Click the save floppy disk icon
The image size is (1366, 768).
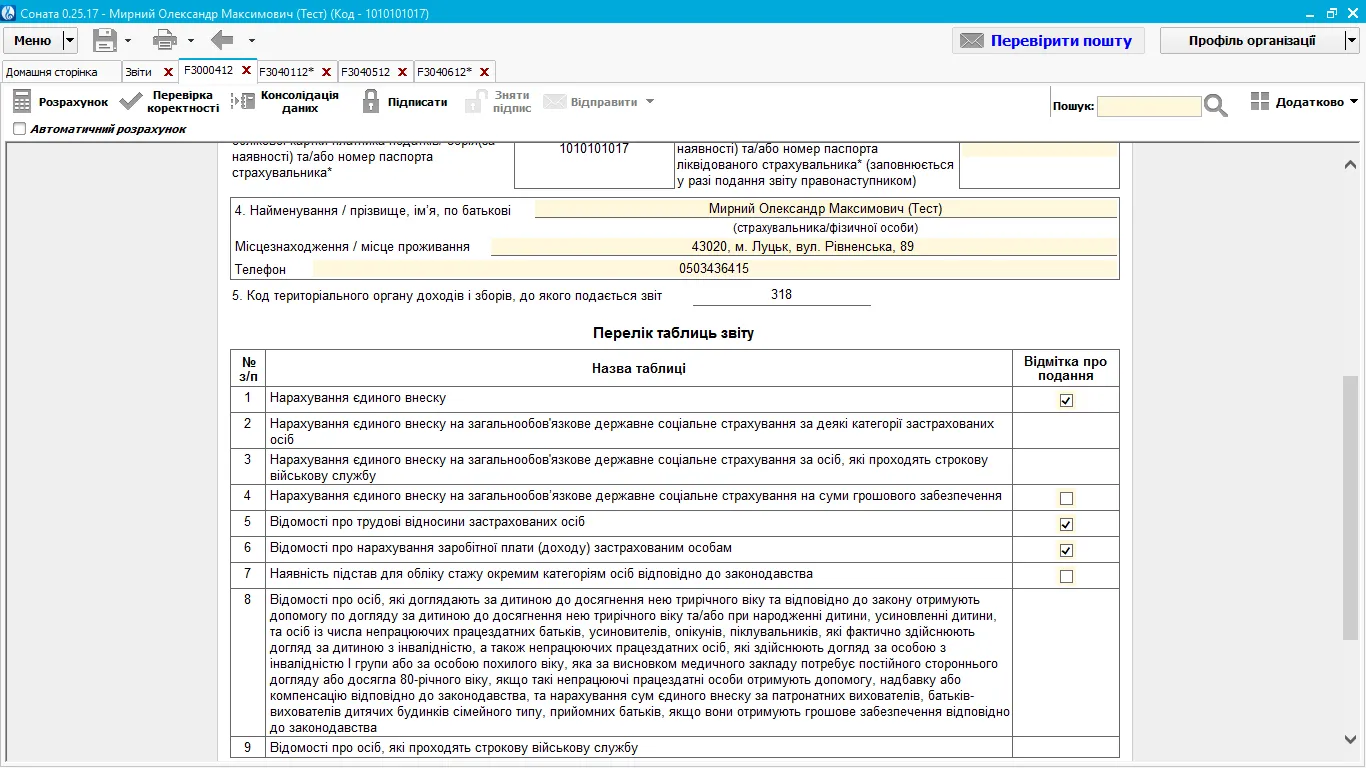pos(105,40)
